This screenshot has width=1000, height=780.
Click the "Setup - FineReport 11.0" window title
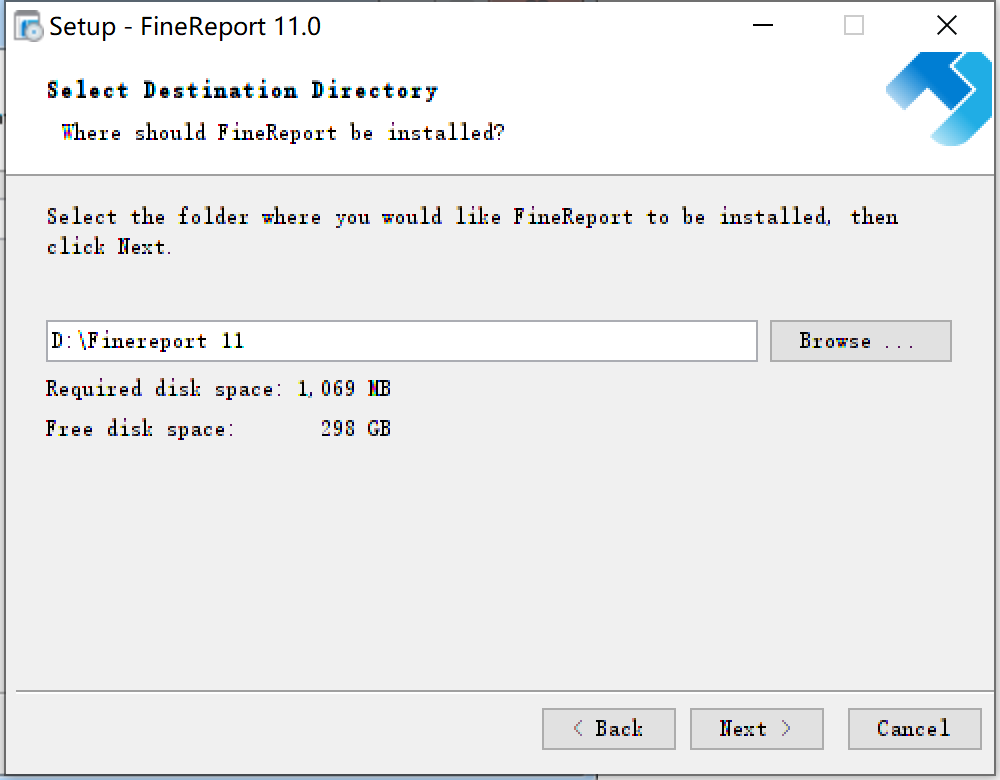pyautogui.click(x=185, y=27)
